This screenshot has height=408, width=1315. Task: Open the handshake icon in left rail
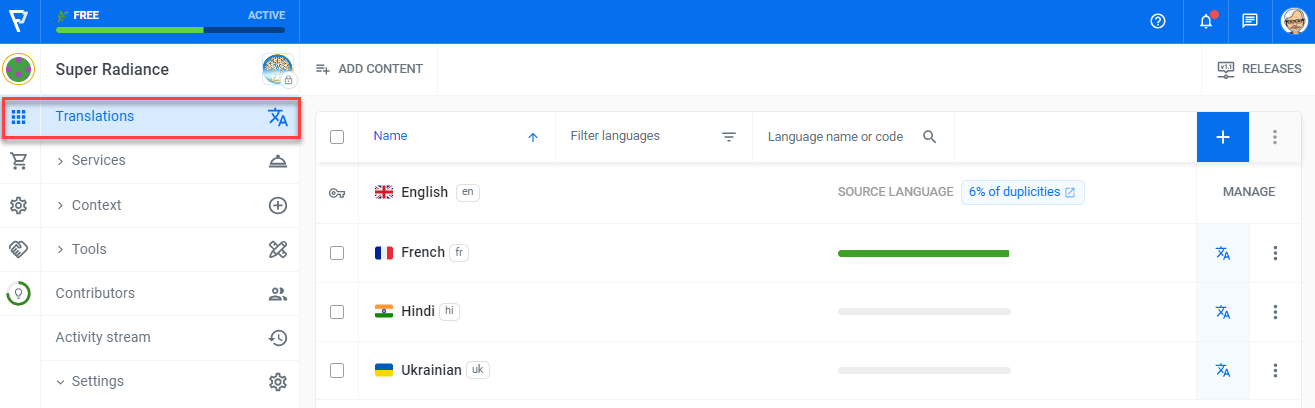point(18,249)
